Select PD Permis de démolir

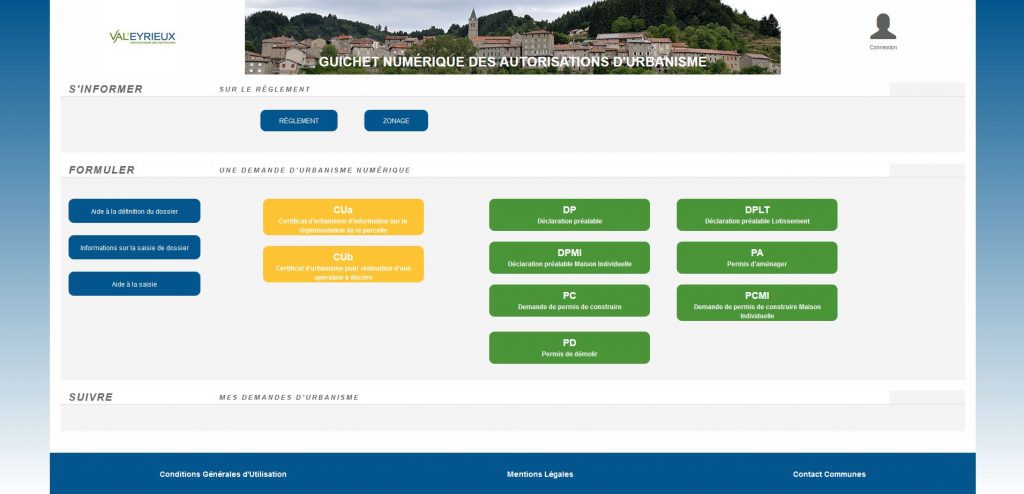(569, 348)
